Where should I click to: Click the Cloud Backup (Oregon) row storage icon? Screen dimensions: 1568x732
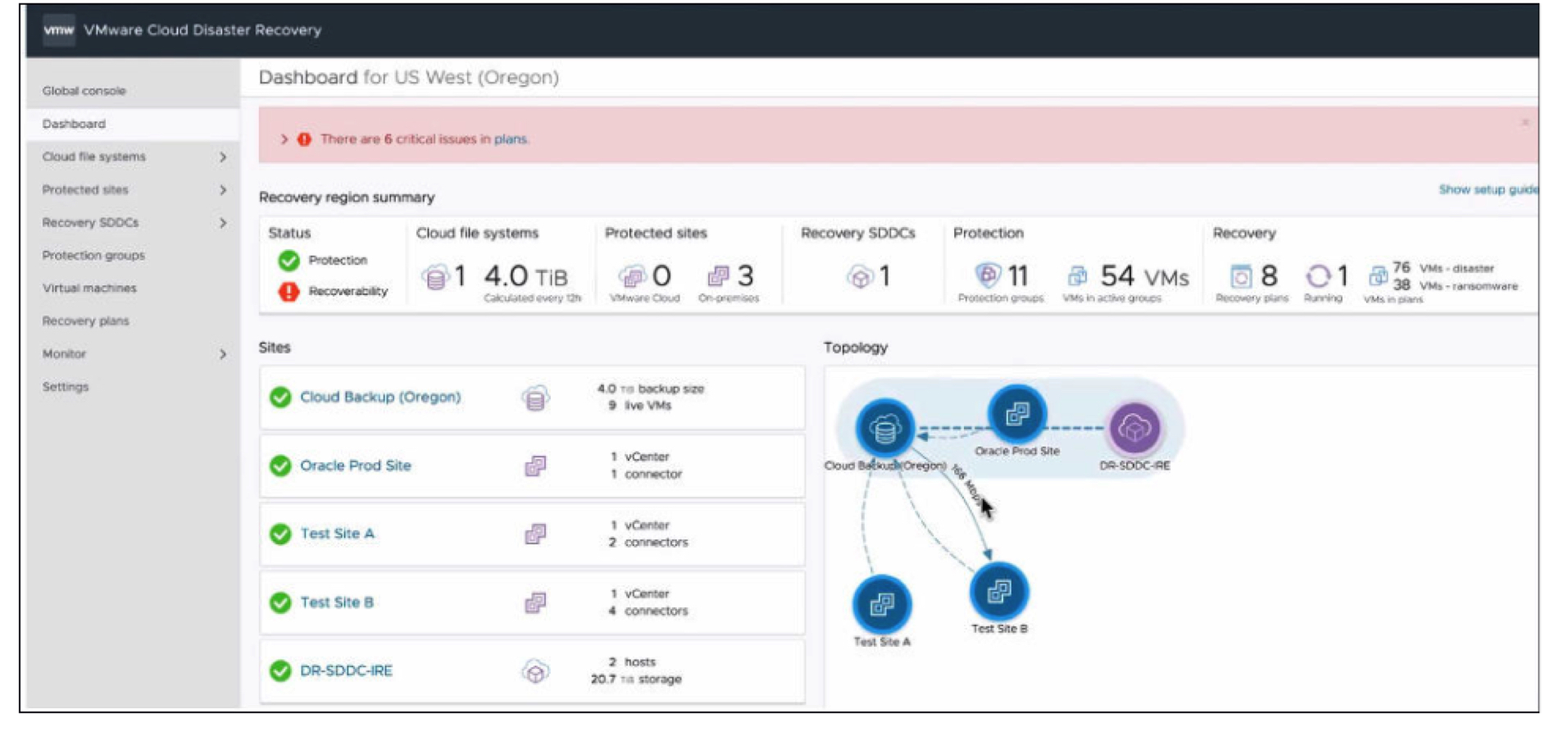[x=535, y=398]
